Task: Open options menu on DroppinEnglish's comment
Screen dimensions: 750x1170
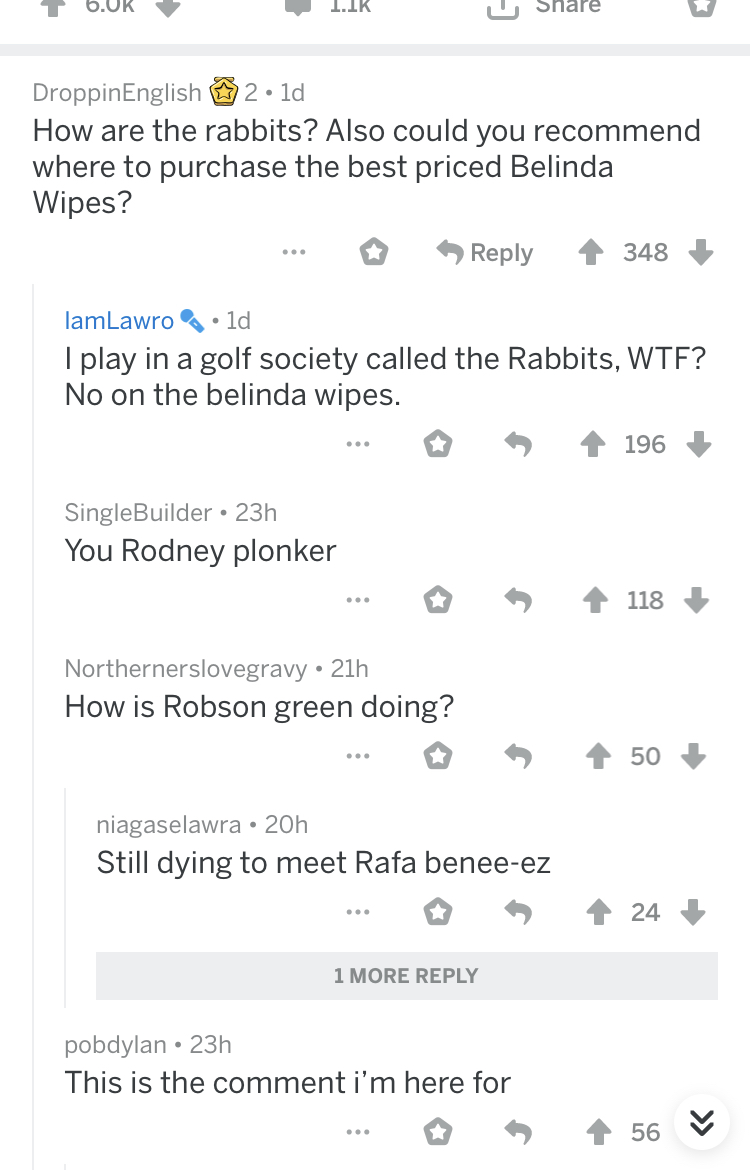Action: coord(293,253)
